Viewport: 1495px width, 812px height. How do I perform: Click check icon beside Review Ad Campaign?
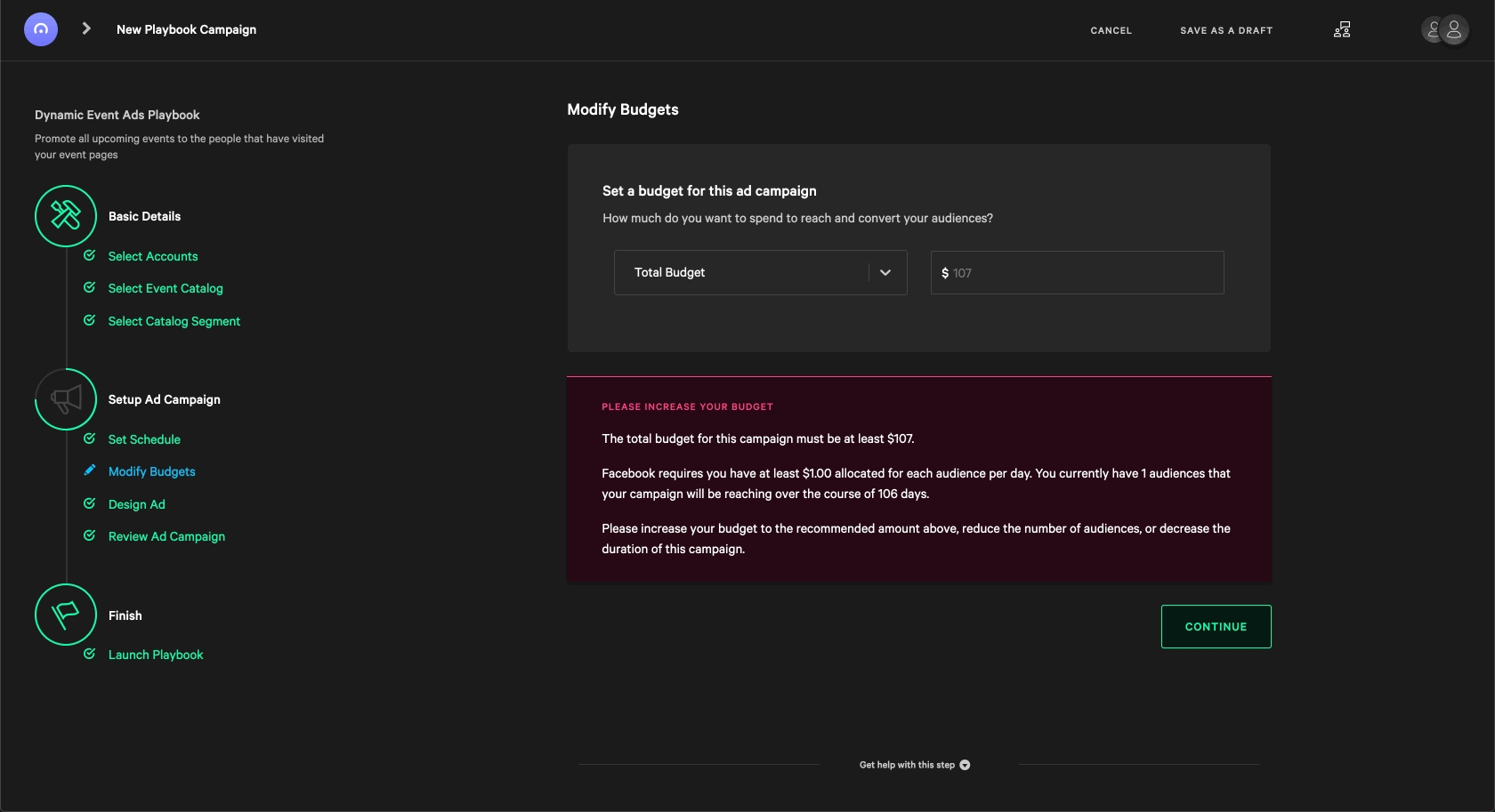coord(90,535)
